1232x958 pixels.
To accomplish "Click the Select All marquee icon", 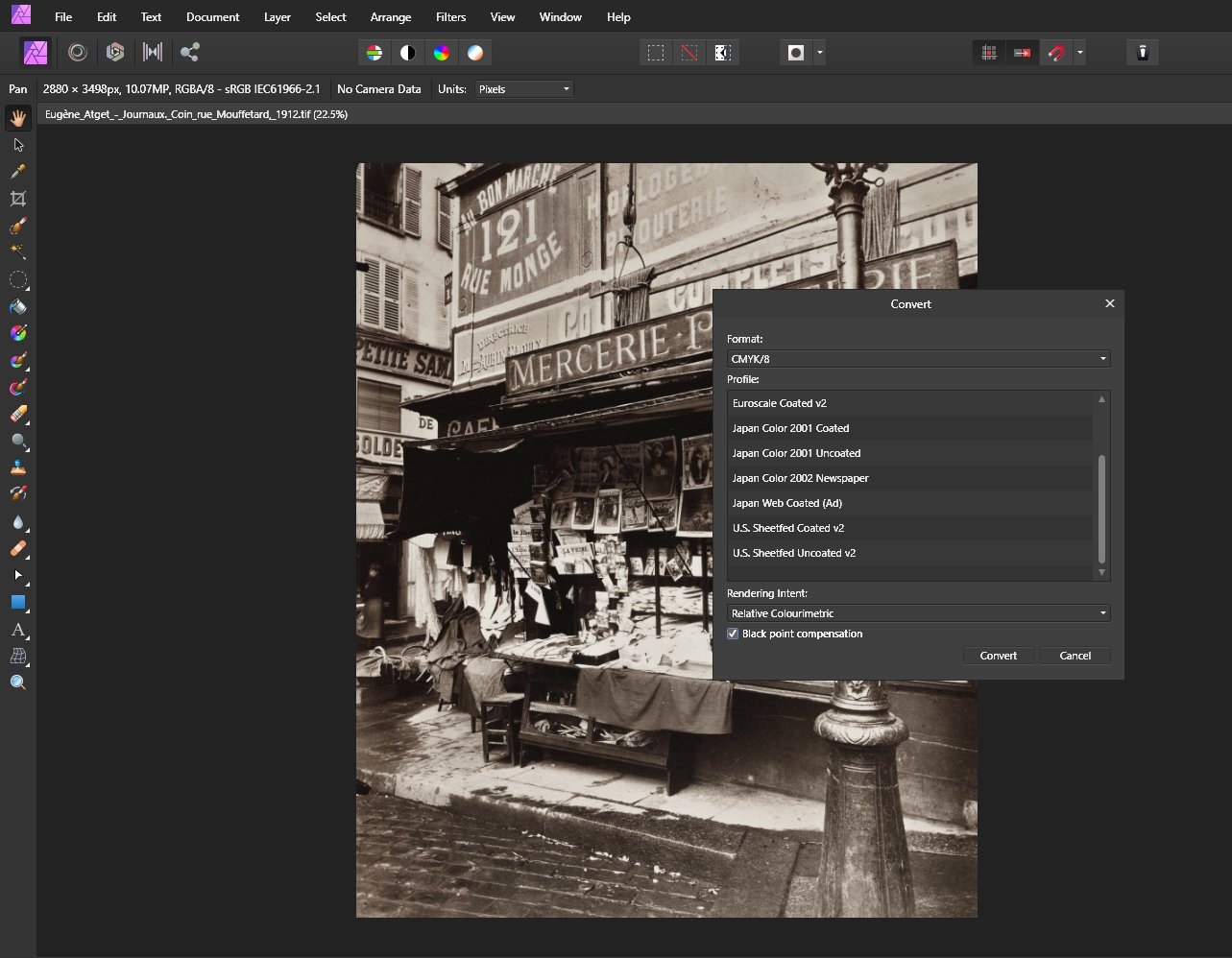I will tap(656, 53).
